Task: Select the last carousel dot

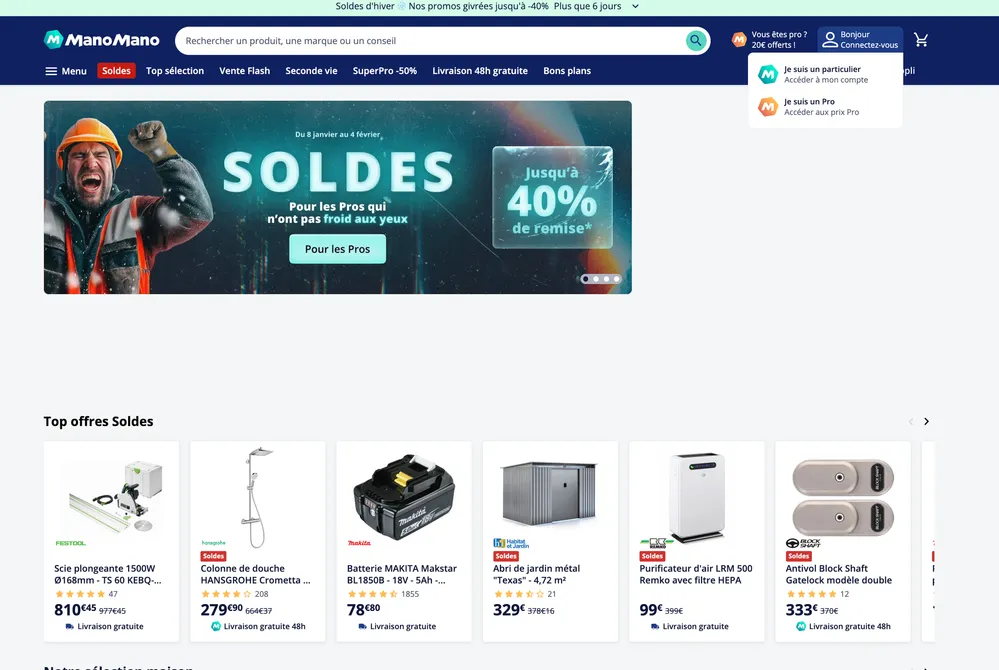Action: tap(616, 279)
